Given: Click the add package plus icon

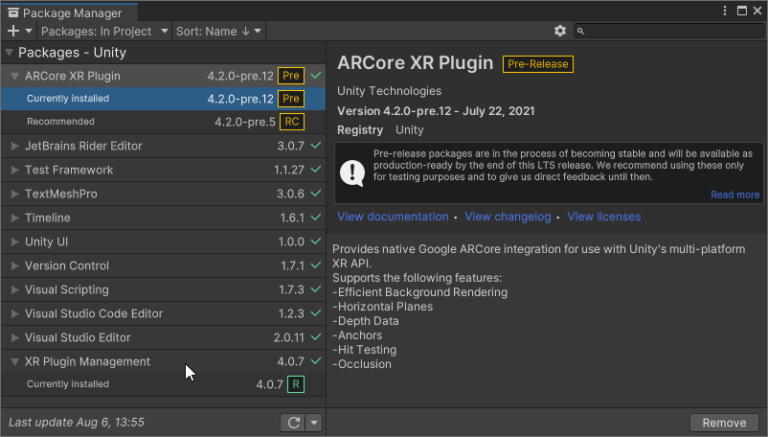Looking at the screenshot, I should 13,32.
